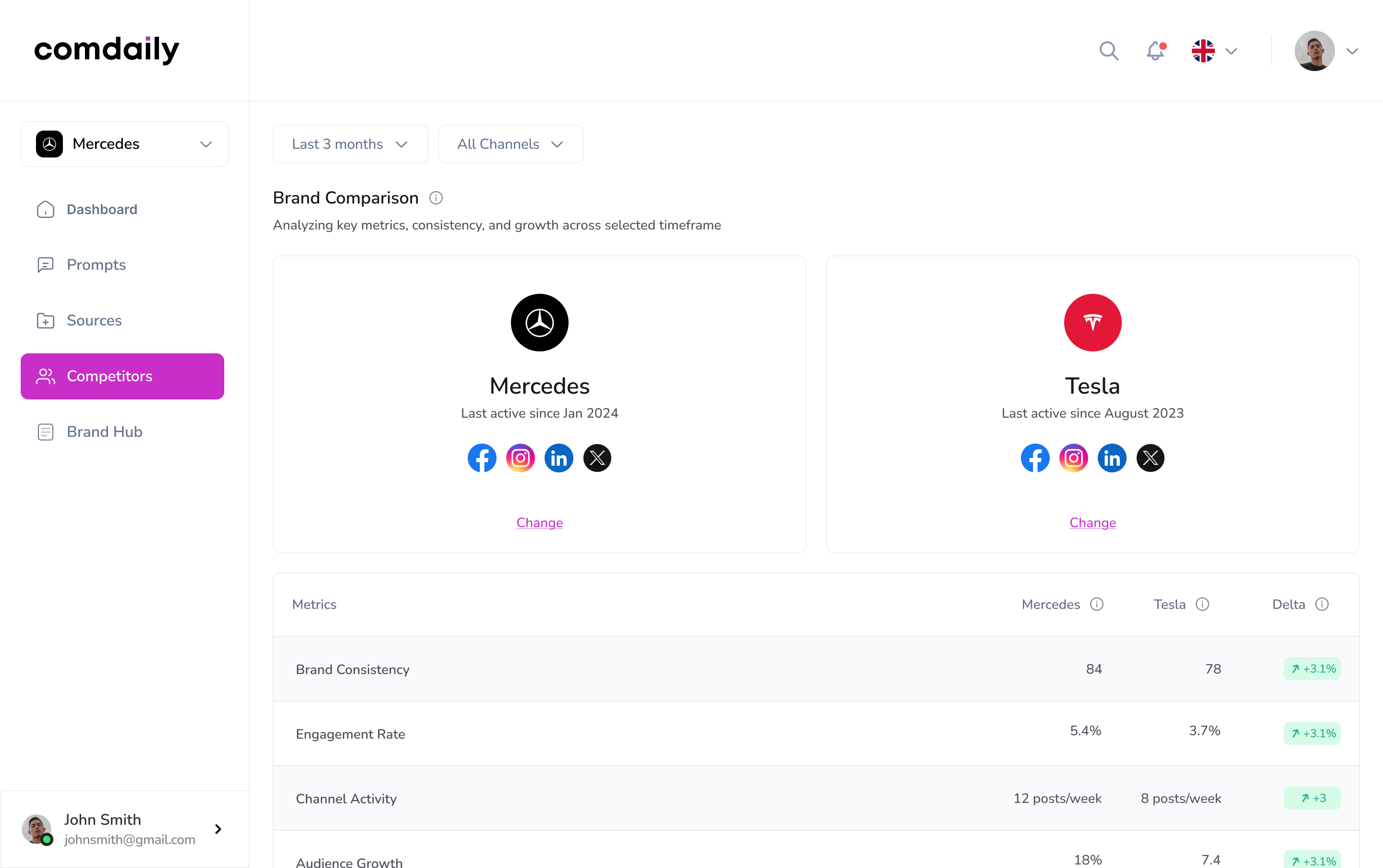1383x868 pixels.
Task: Open language selector with UK flag
Action: (1213, 51)
